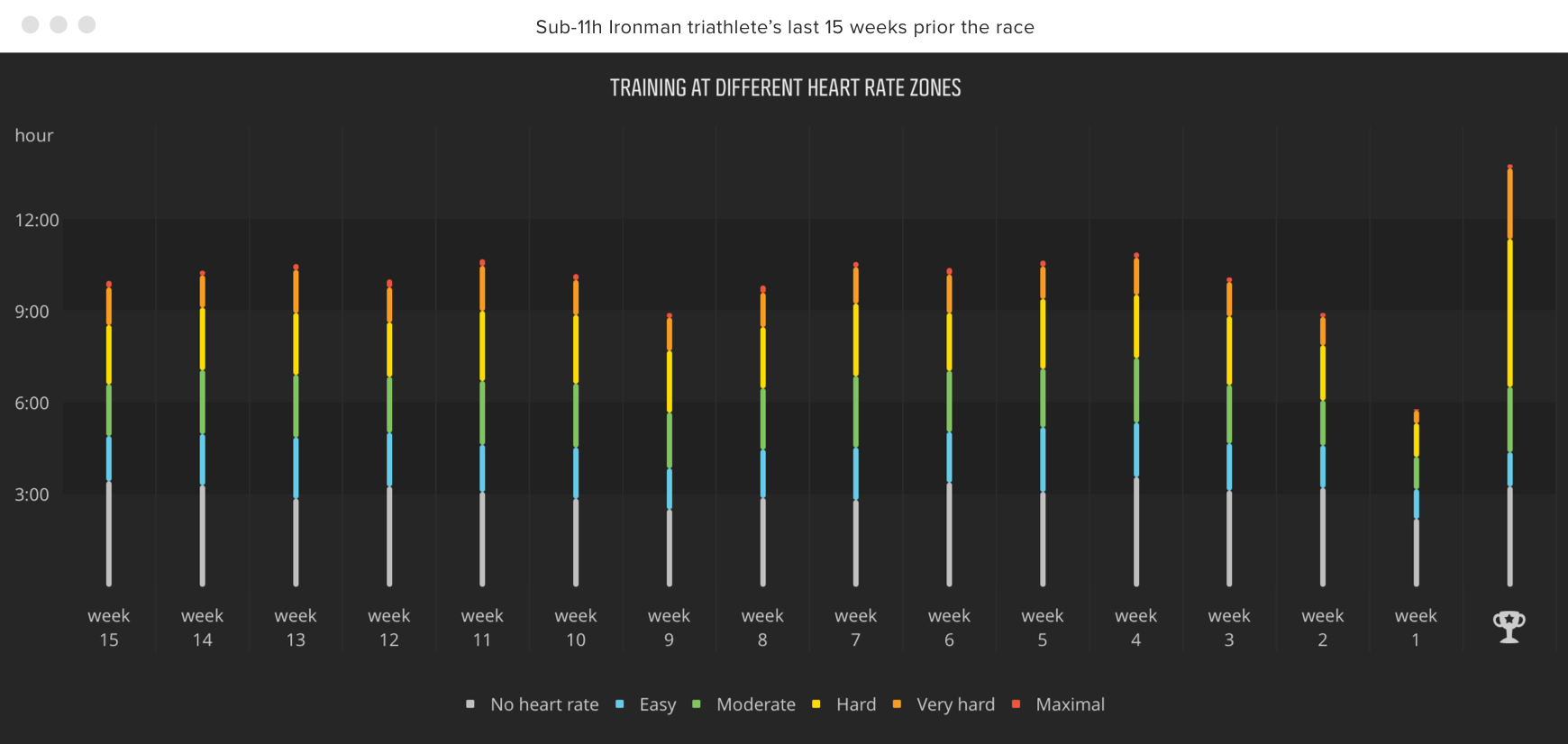Select the week 15 axis label
The height and width of the screenshot is (744, 1568).
[109, 628]
